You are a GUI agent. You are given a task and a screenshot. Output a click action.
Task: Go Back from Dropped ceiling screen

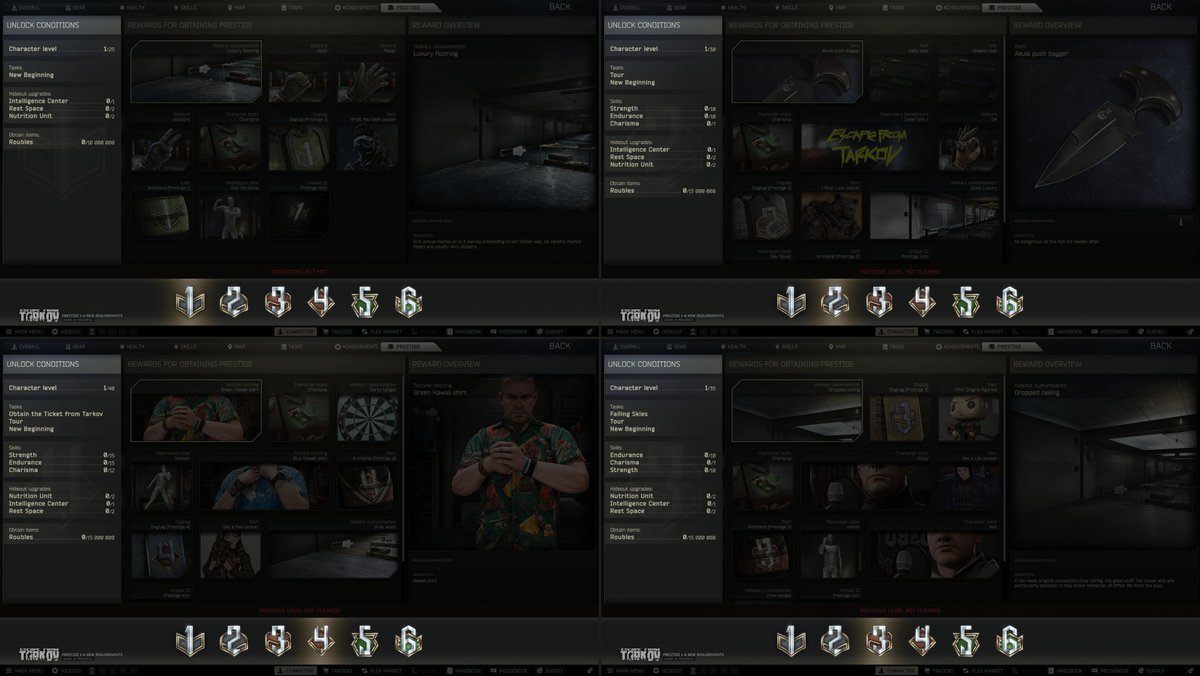(1160, 345)
